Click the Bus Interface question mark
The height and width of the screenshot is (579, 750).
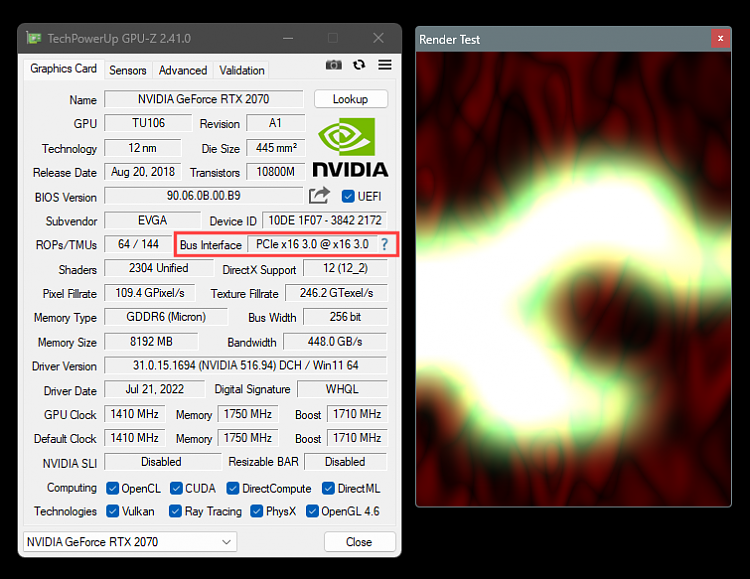385,245
